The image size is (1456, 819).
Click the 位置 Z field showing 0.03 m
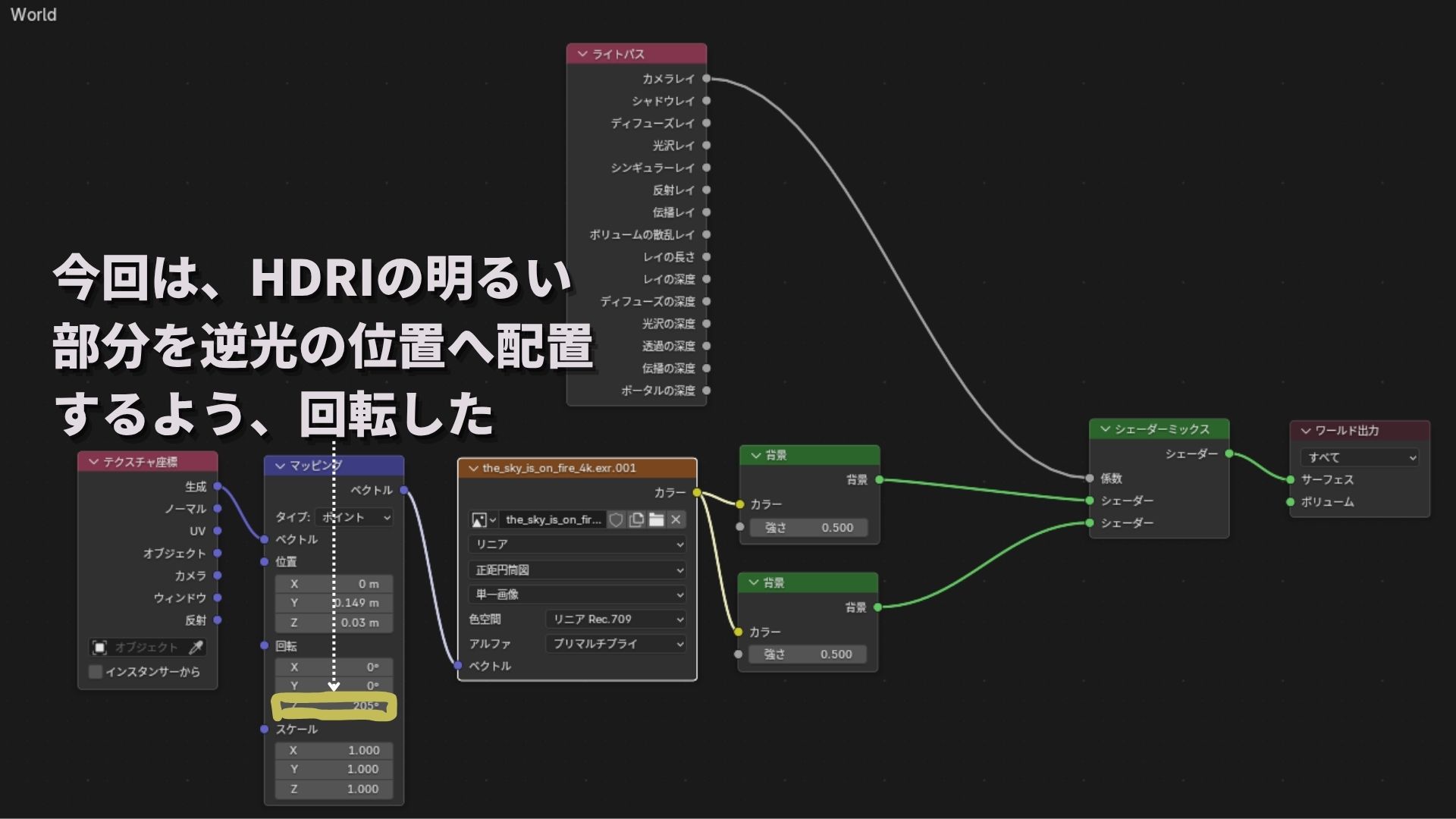[334, 623]
